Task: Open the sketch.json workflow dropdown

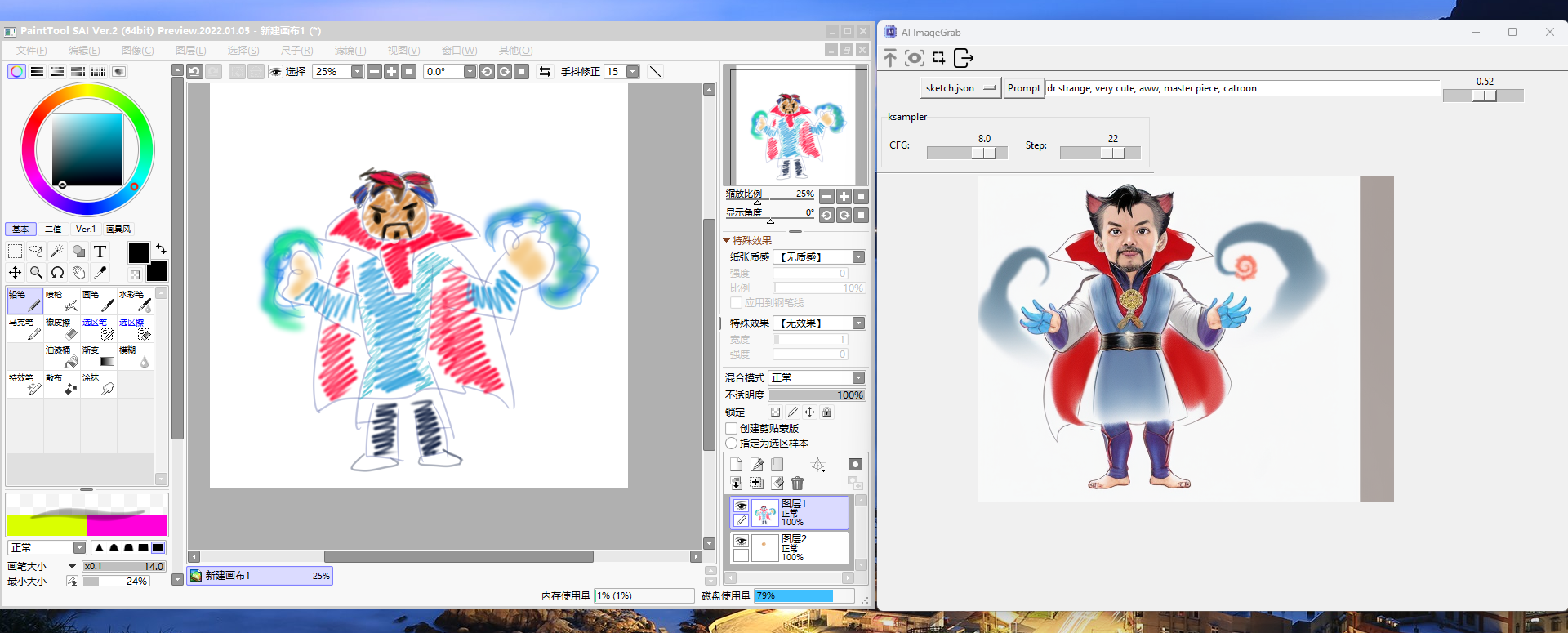Action: tap(961, 88)
